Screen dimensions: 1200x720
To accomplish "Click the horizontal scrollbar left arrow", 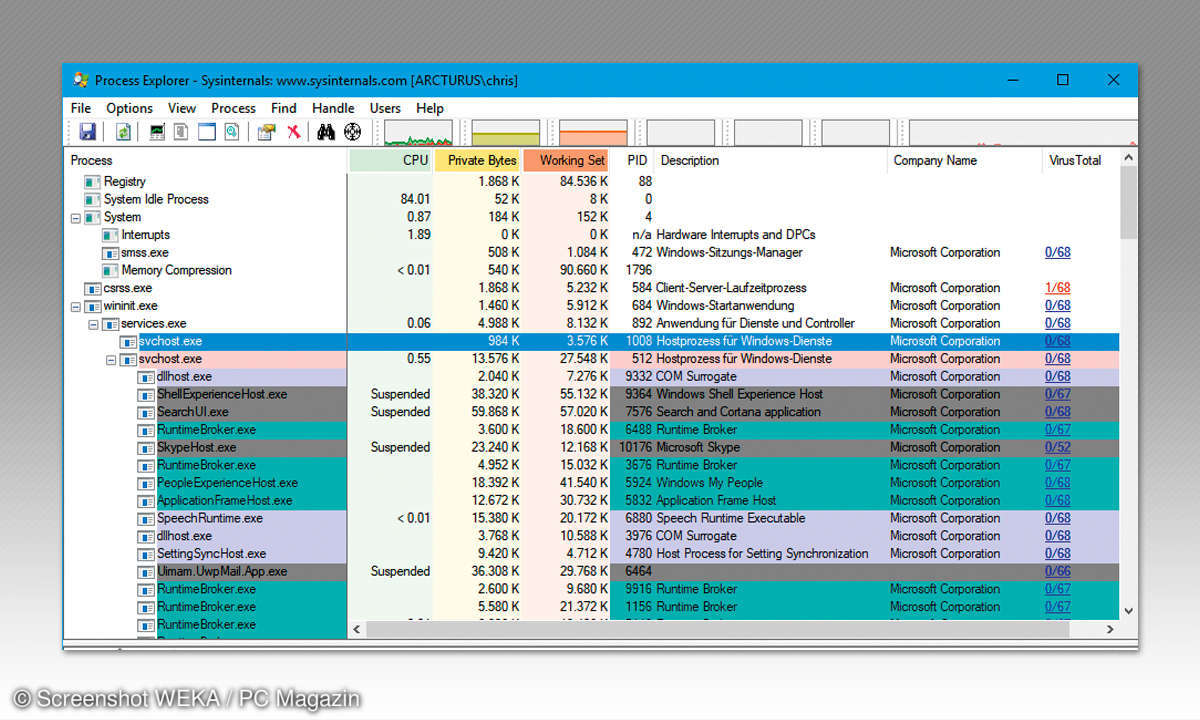I will 357,629.
